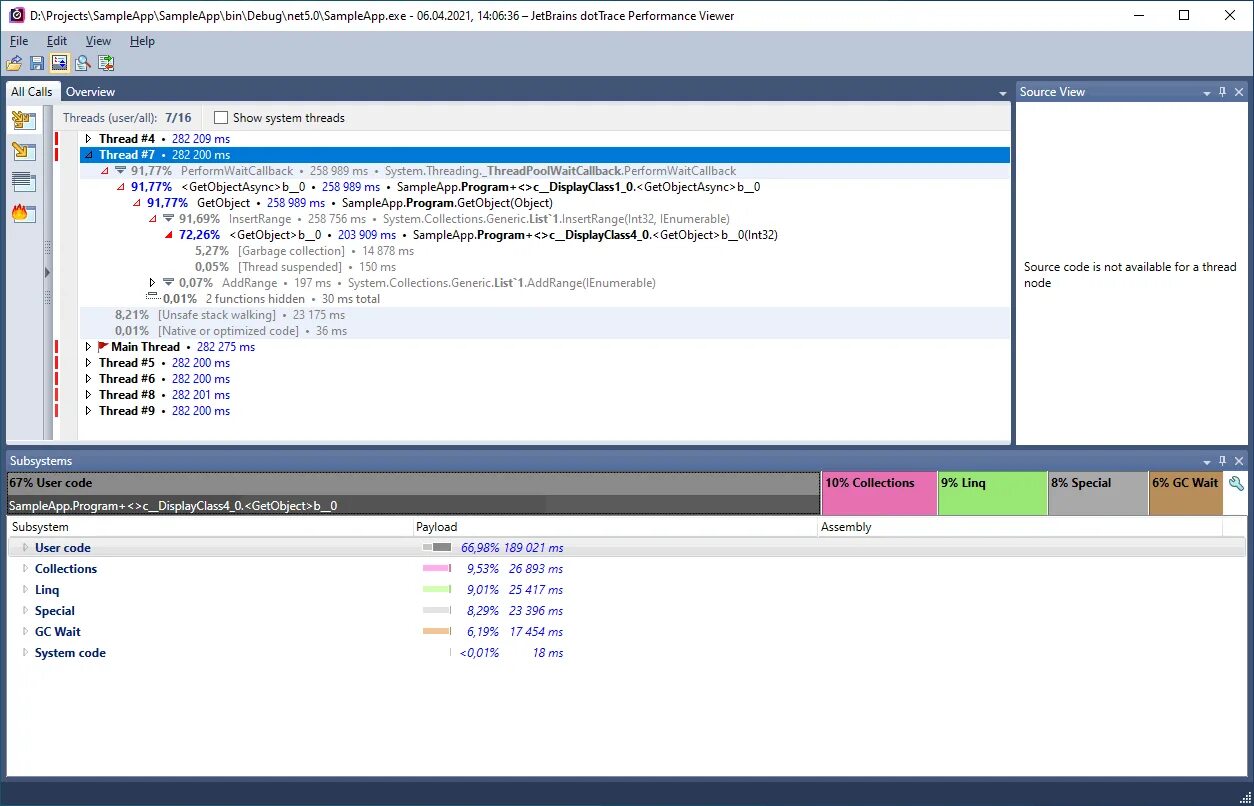Collapse the PerformWaitCallback node
Viewport: 1254px width, 806px height.
104,171
